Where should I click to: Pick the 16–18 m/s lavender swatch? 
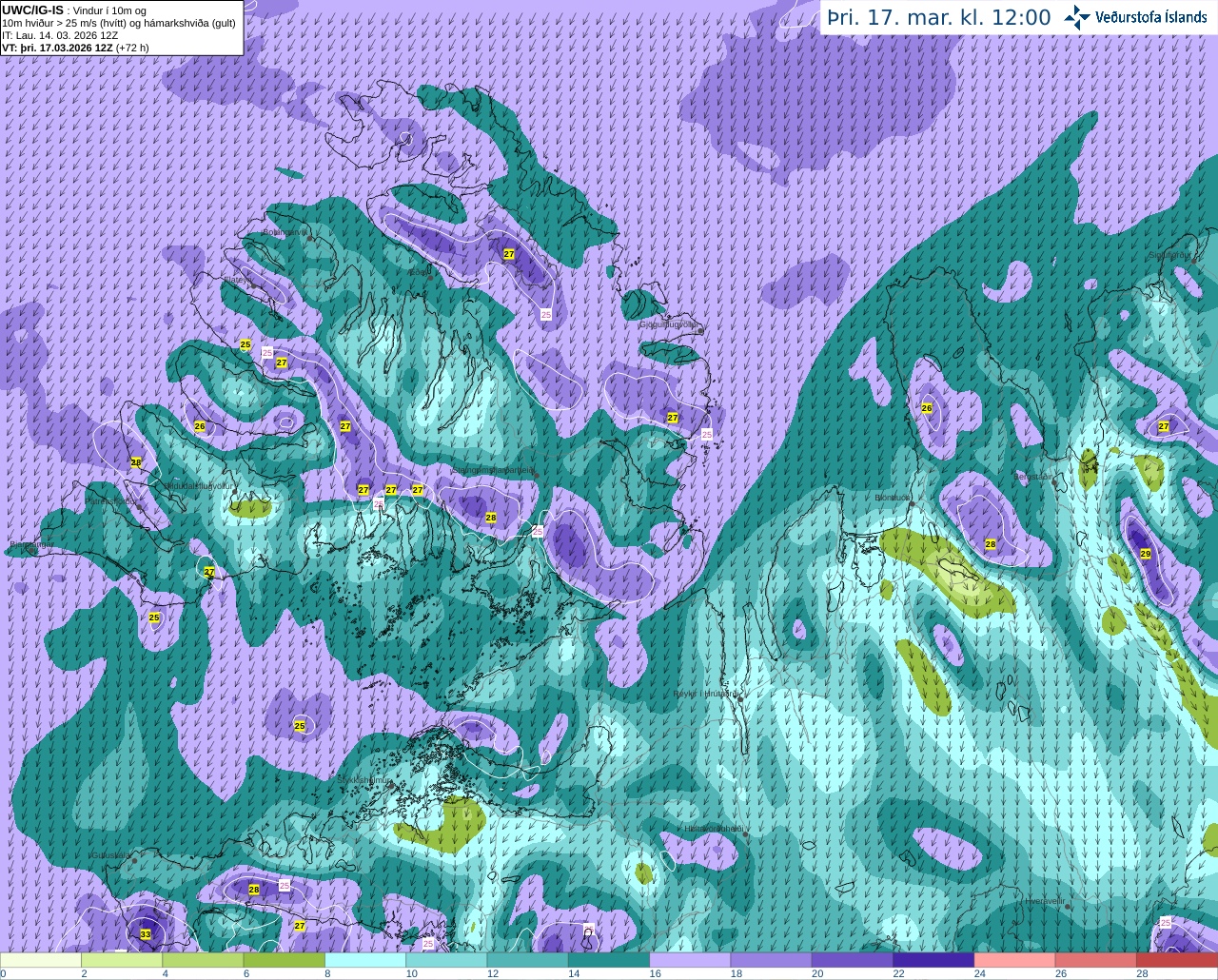coord(690,960)
